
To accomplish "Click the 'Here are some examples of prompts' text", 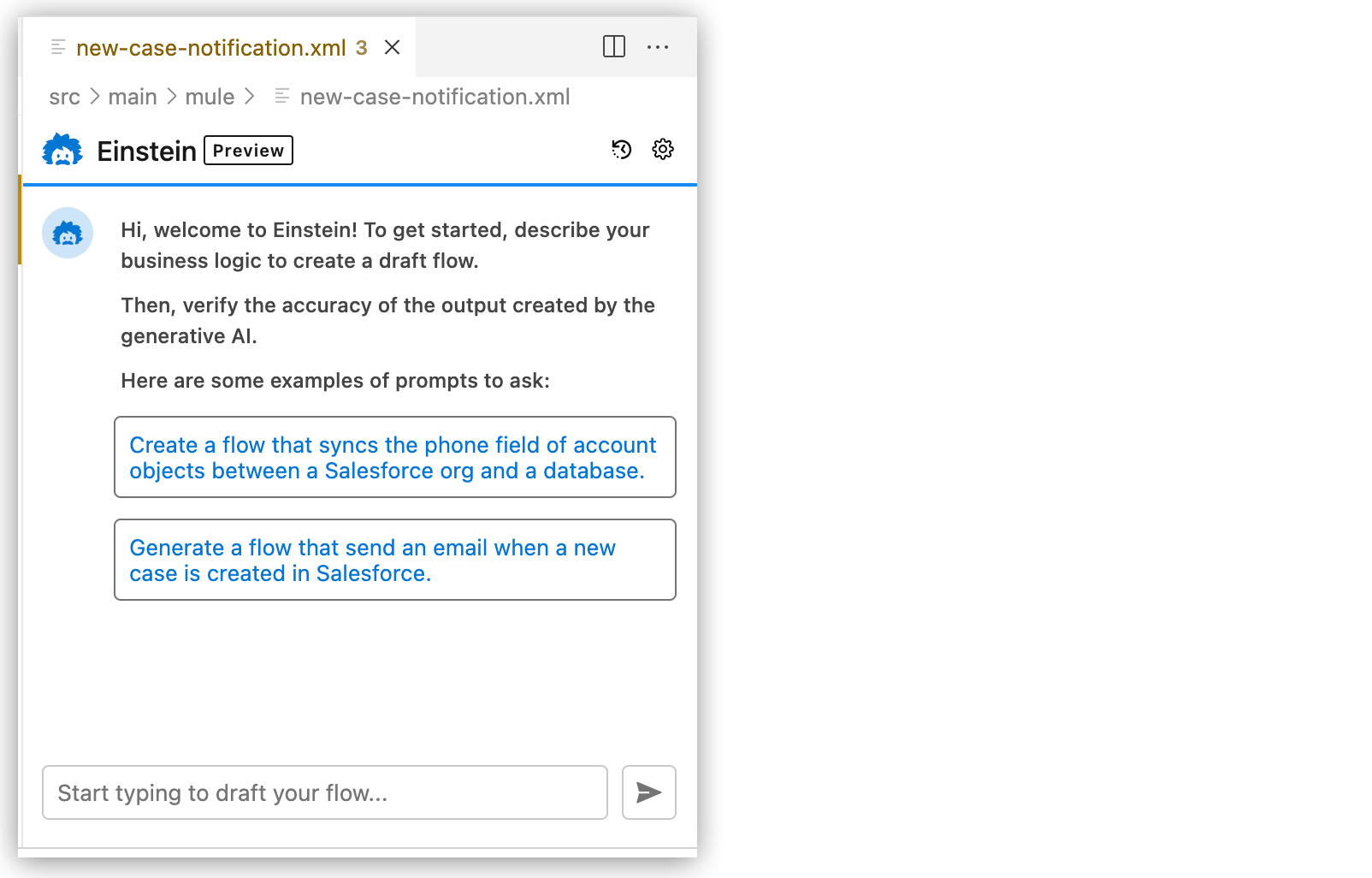I will click(335, 381).
